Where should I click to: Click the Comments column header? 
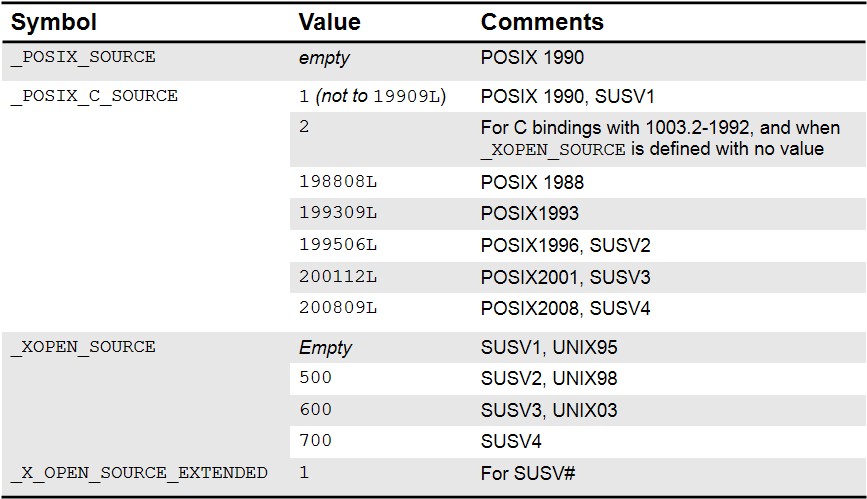pyautogui.click(x=542, y=22)
